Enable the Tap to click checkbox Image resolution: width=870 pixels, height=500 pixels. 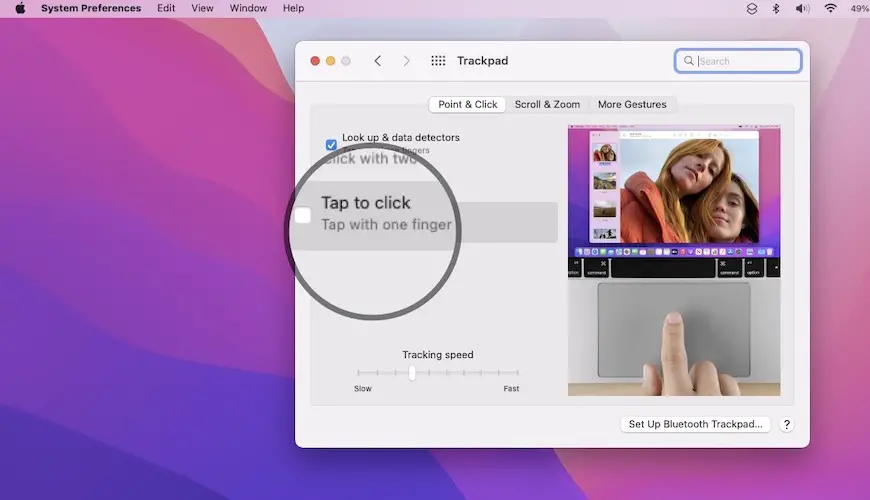[302, 215]
